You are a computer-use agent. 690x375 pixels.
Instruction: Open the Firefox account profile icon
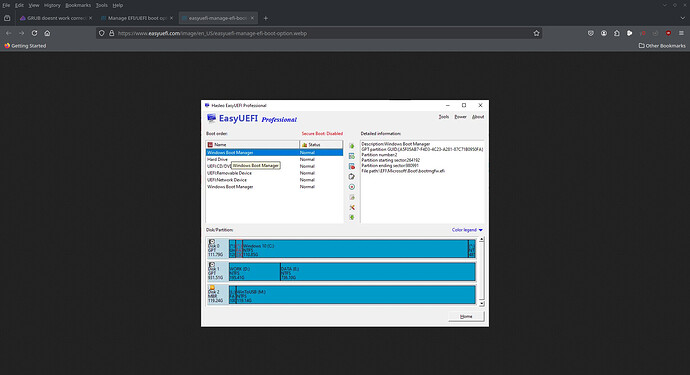pyautogui.click(x=604, y=33)
